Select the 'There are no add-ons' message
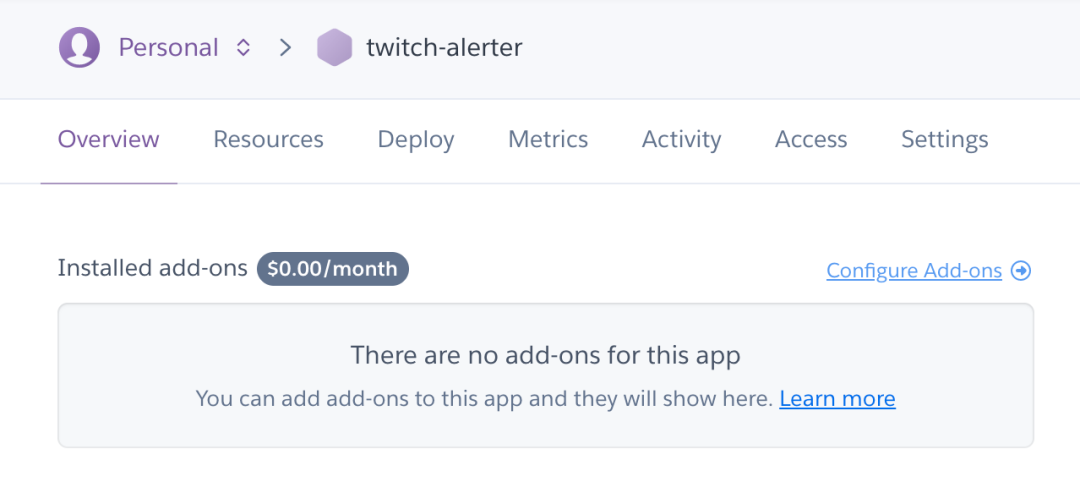The width and height of the screenshot is (1080, 482). (546, 356)
